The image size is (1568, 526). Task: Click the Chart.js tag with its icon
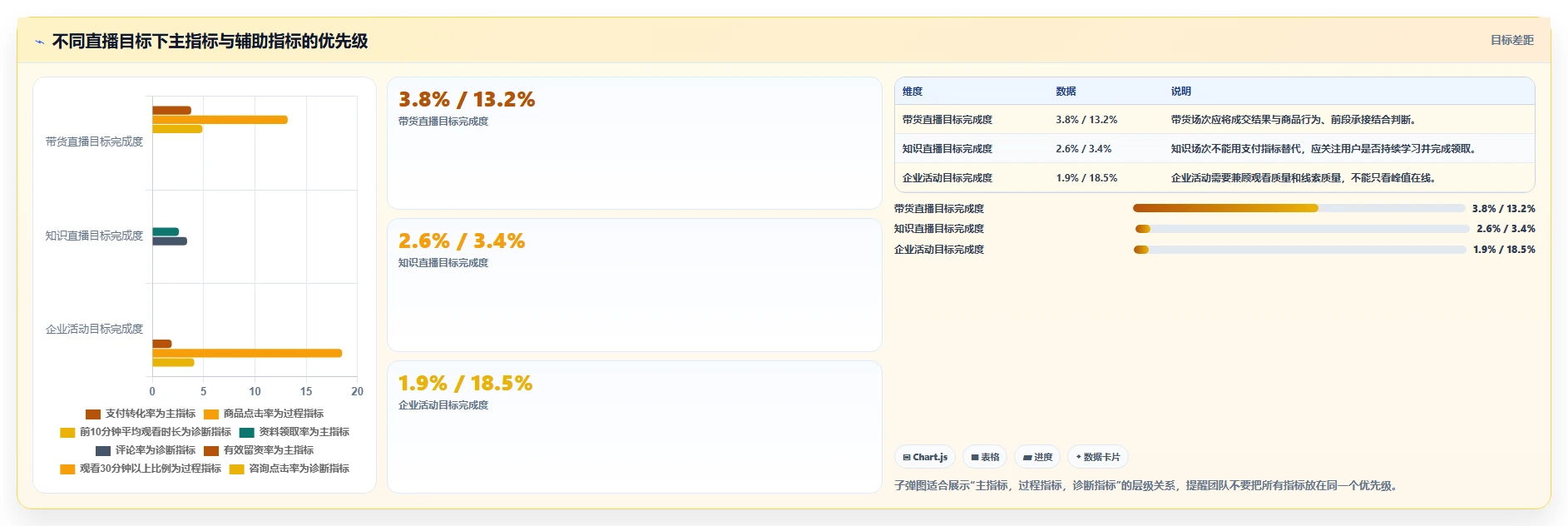click(x=925, y=457)
